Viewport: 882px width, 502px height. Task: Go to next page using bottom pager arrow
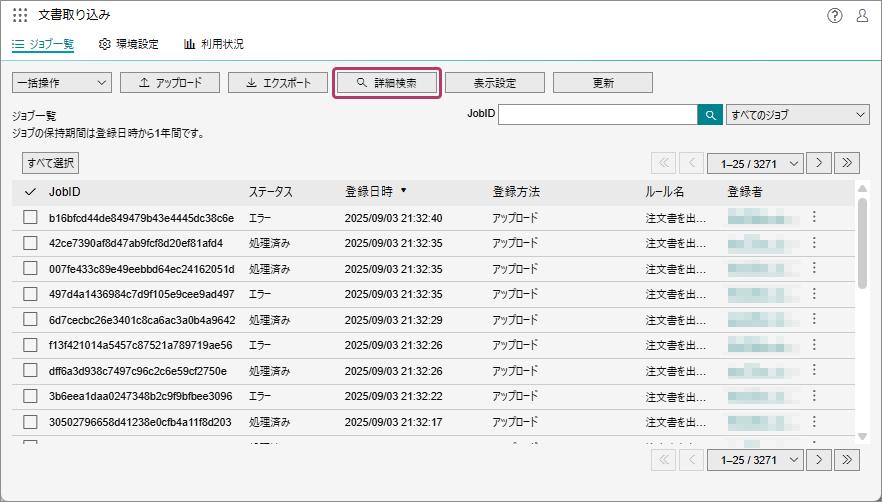pos(819,460)
